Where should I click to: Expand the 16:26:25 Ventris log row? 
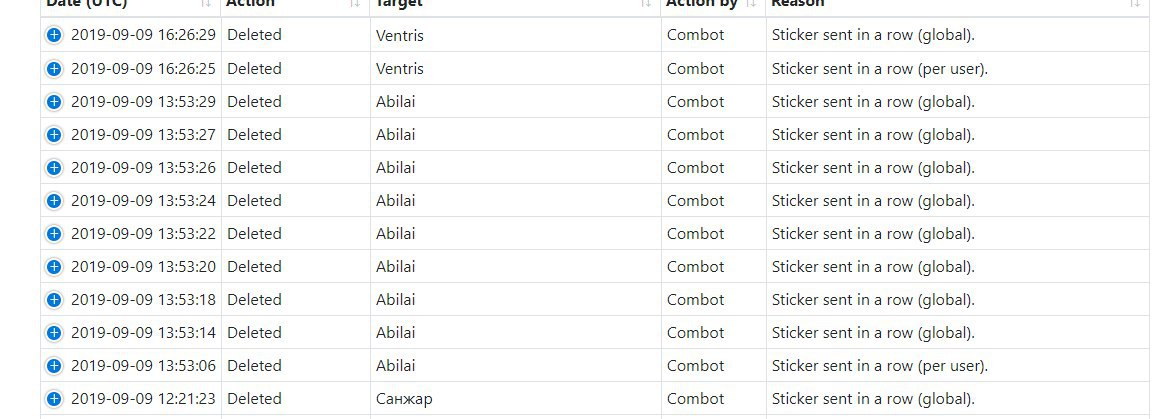[54, 69]
